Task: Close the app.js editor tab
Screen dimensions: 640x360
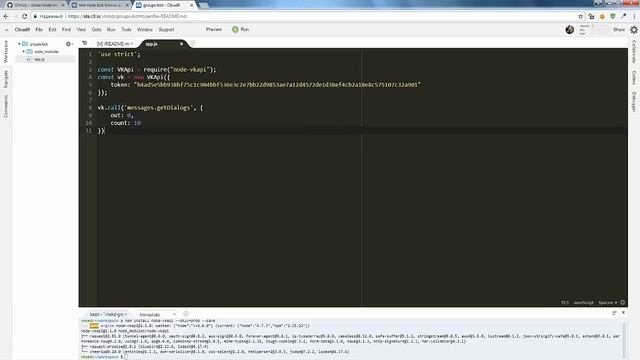Action: pyautogui.click(x=182, y=44)
